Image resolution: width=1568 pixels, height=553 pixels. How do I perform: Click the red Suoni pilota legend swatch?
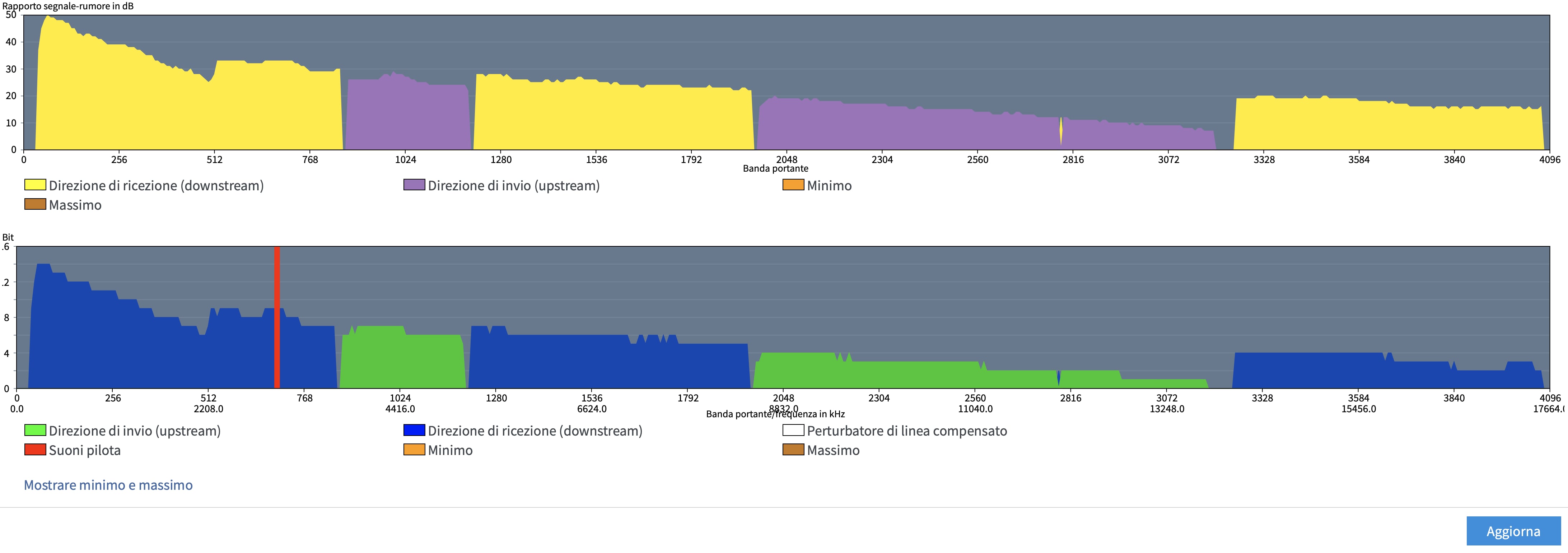click(35, 450)
